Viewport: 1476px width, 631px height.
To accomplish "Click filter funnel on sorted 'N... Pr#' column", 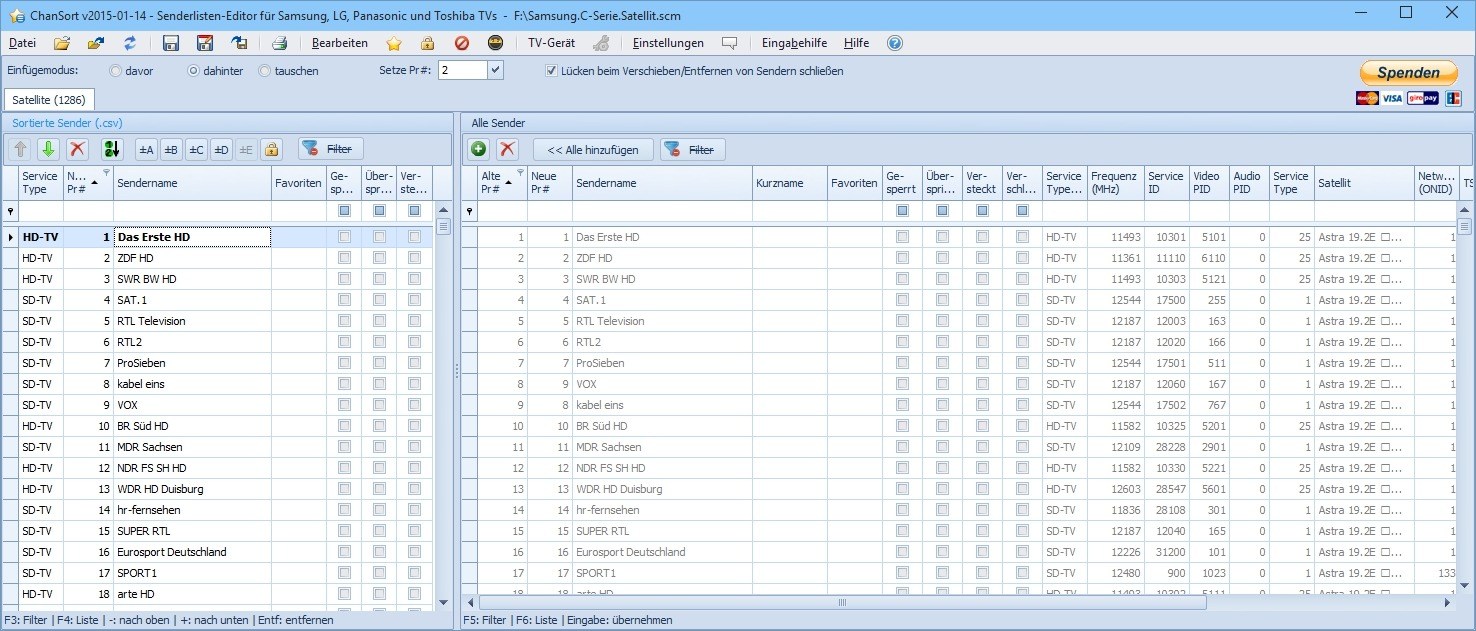I will pos(107,172).
